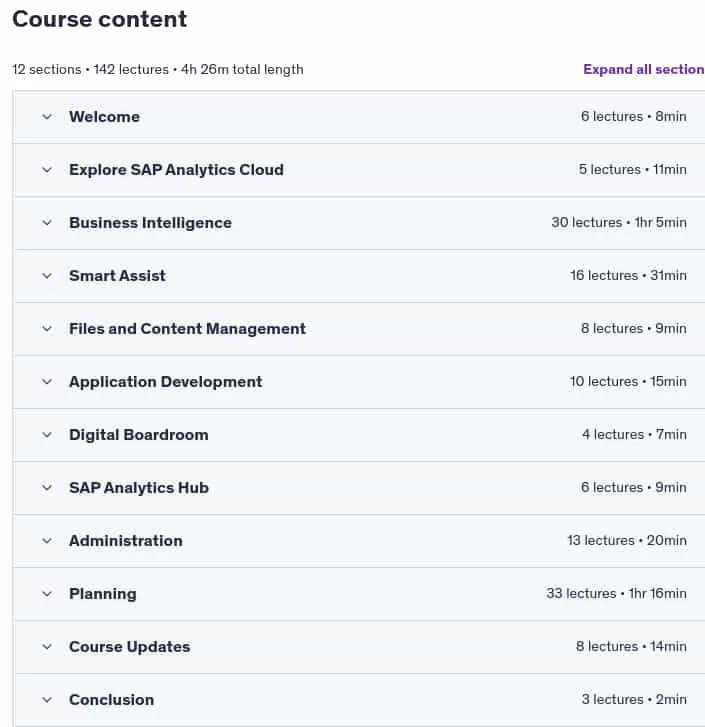Expand the Course Updates chevron

[x=47, y=647]
